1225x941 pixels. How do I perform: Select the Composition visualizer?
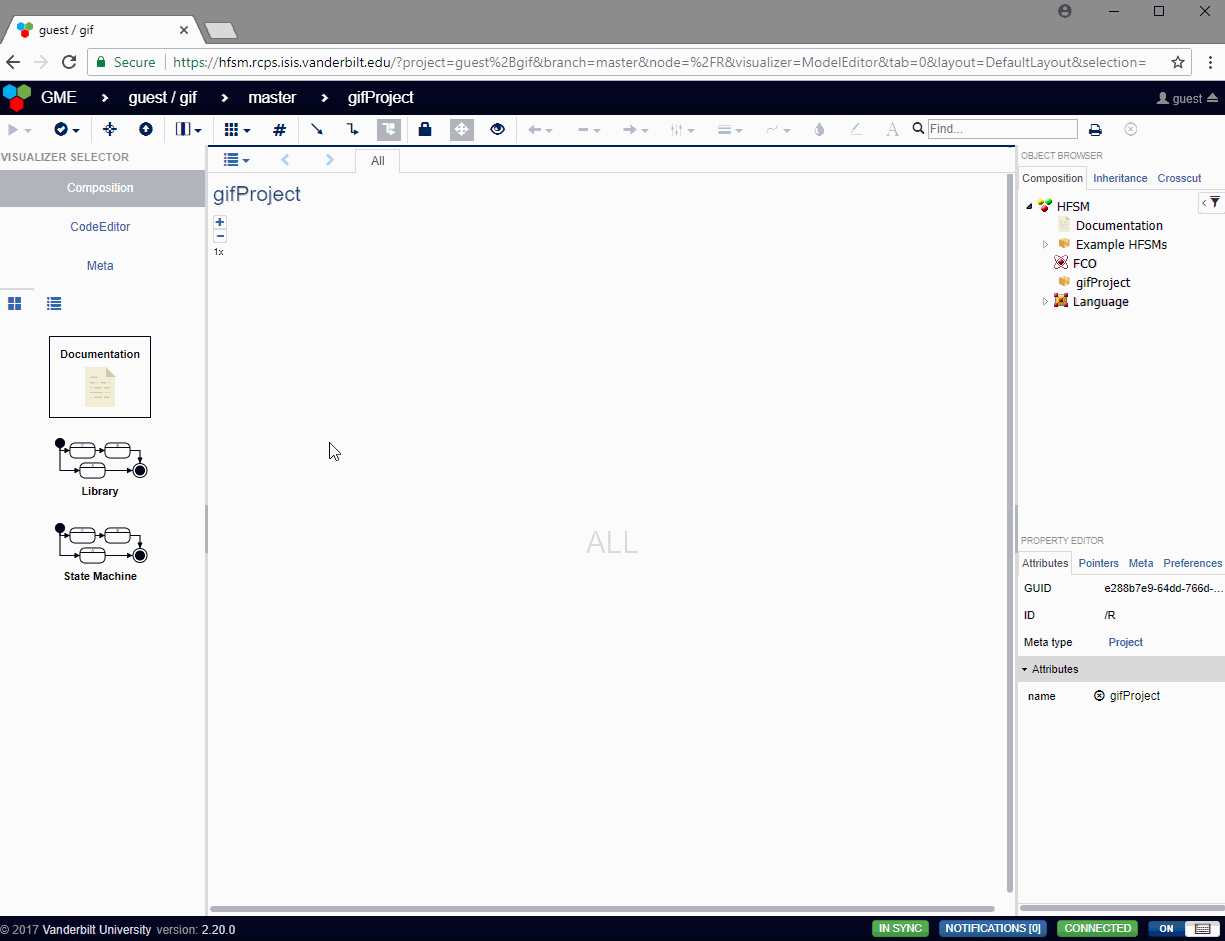point(100,188)
